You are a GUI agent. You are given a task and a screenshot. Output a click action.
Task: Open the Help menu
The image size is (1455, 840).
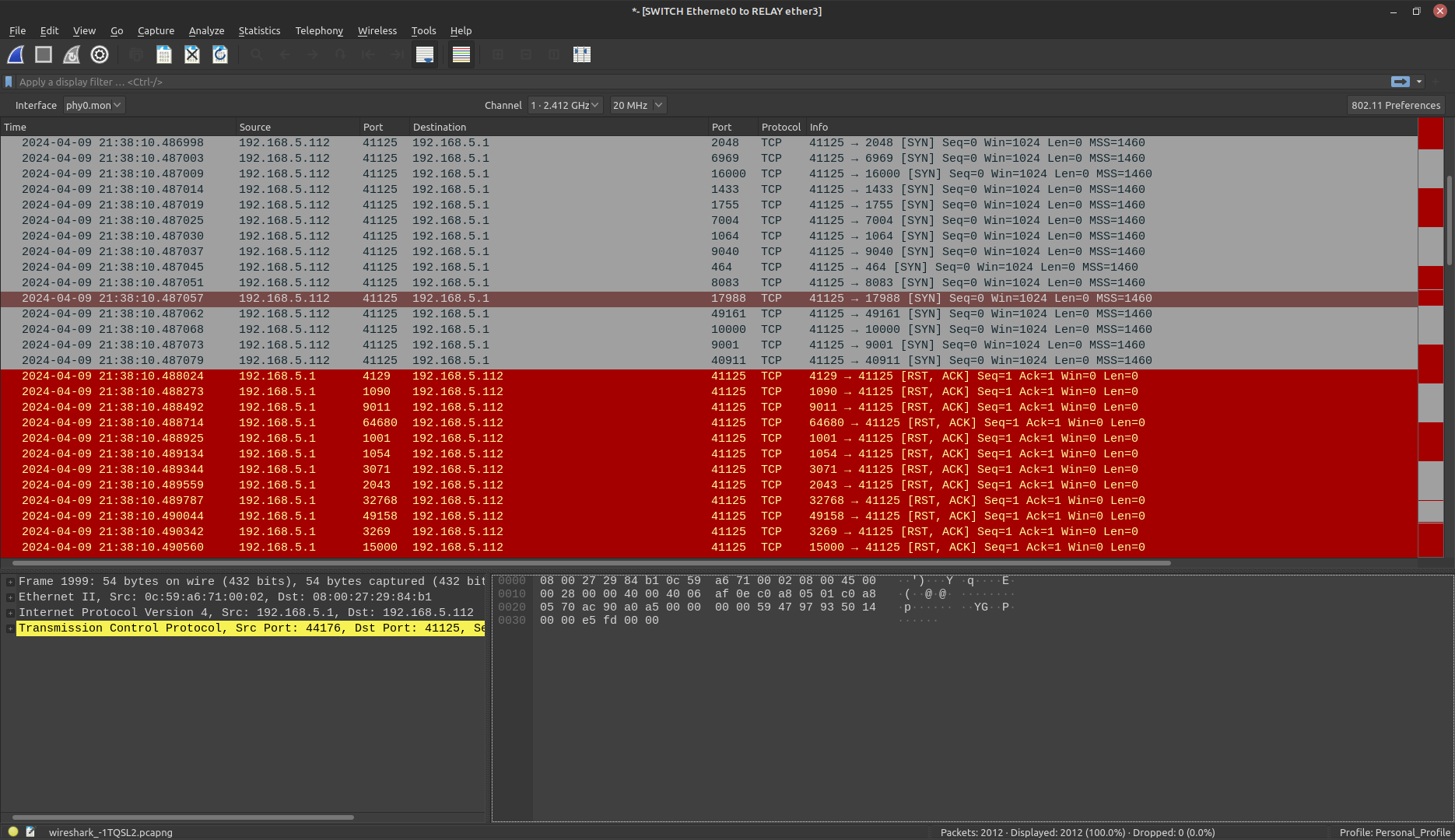[x=461, y=30]
